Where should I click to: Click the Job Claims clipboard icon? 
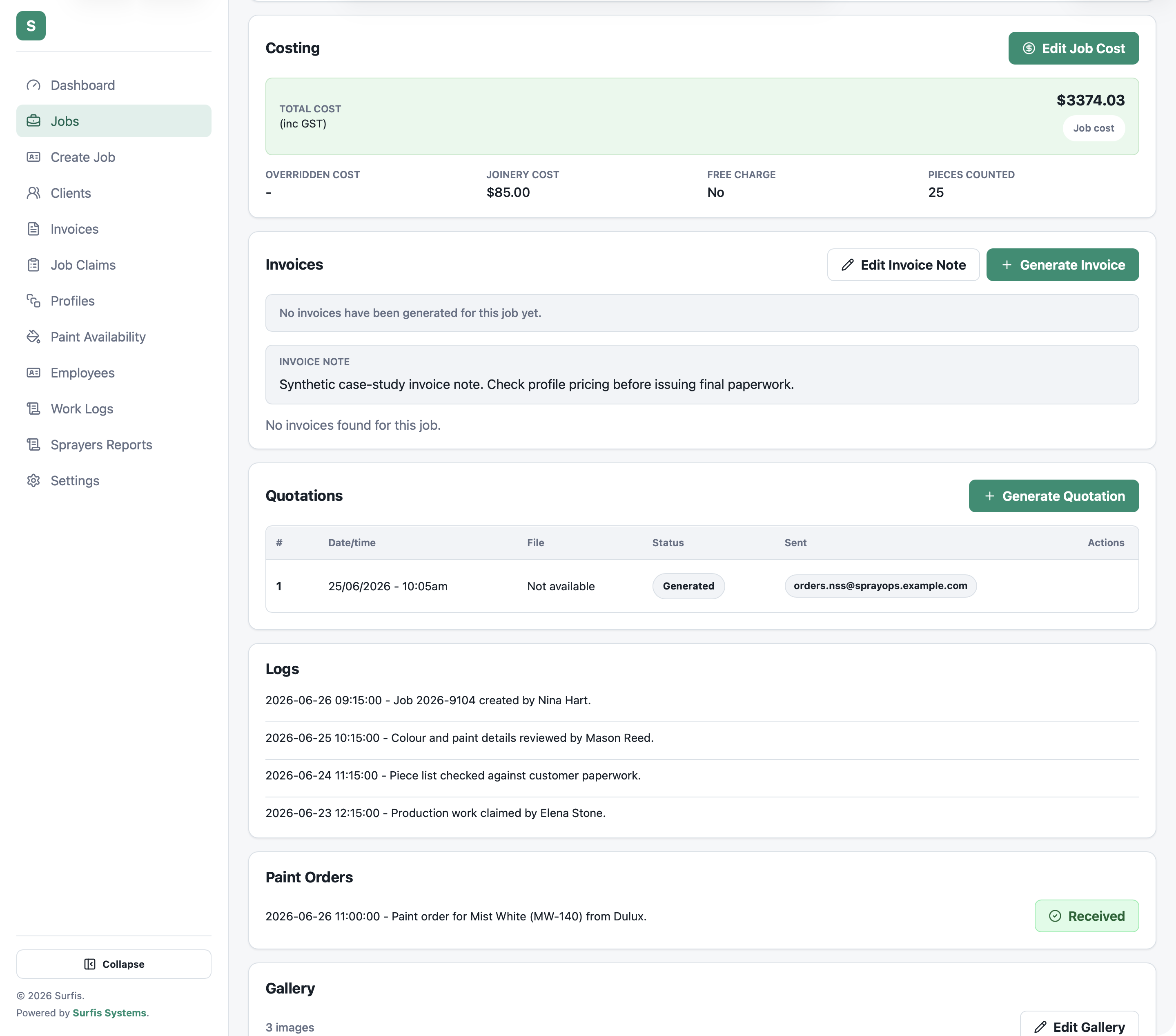pyautogui.click(x=33, y=265)
